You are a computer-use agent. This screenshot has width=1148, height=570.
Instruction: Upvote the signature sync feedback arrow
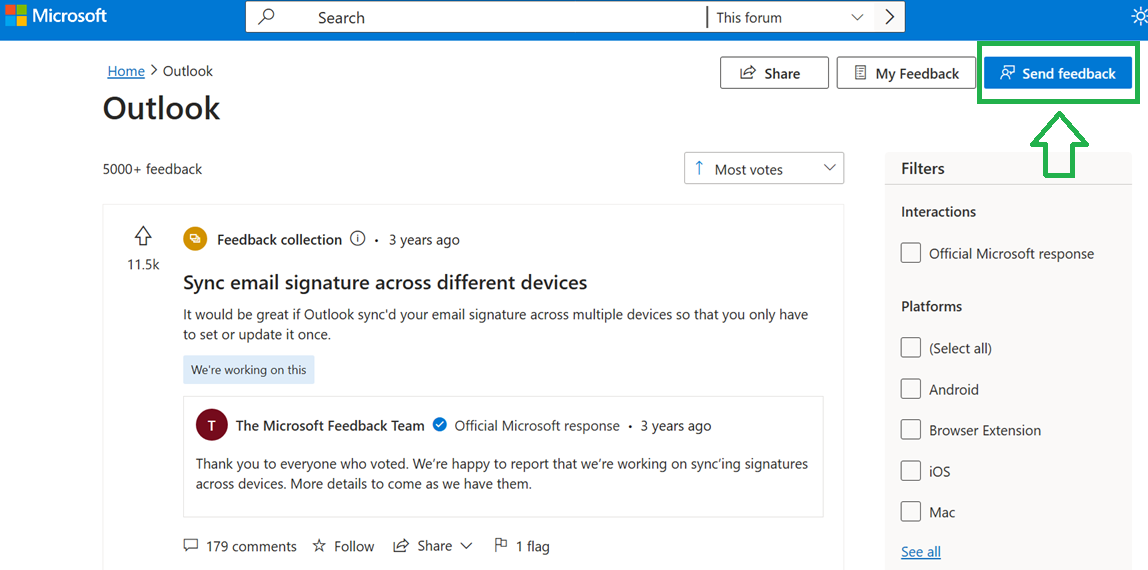click(x=143, y=236)
